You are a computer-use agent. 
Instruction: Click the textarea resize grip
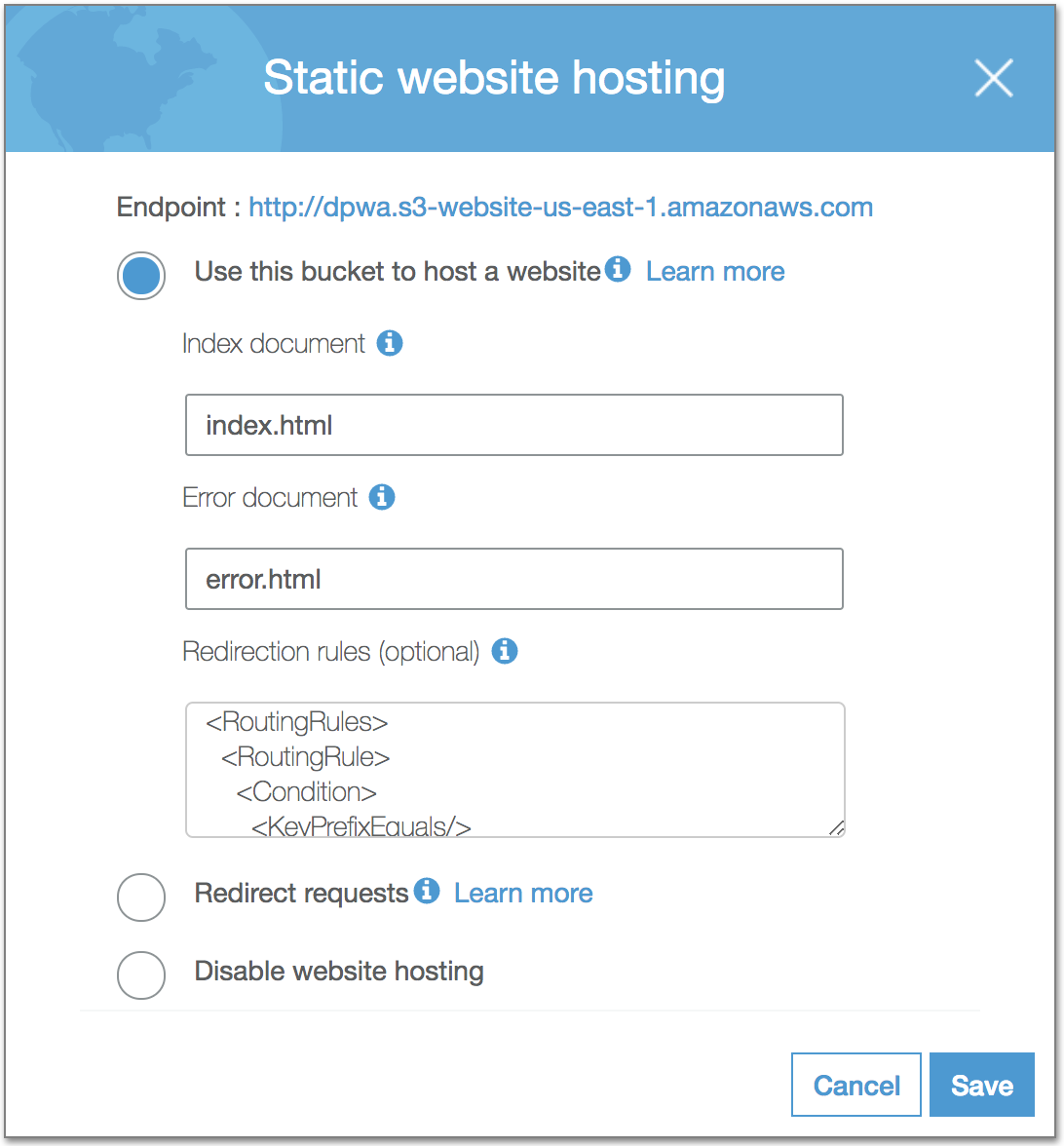click(835, 828)
